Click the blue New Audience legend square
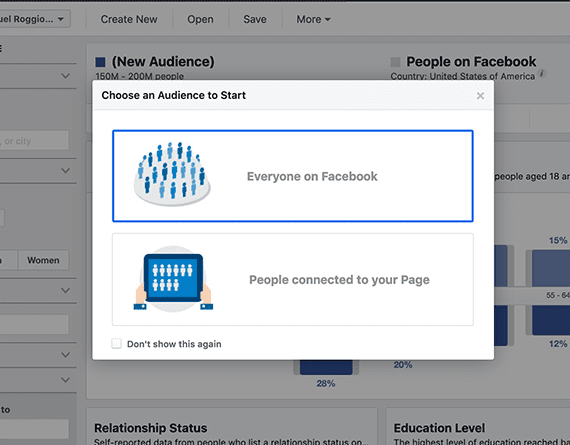 coord(100,62)
